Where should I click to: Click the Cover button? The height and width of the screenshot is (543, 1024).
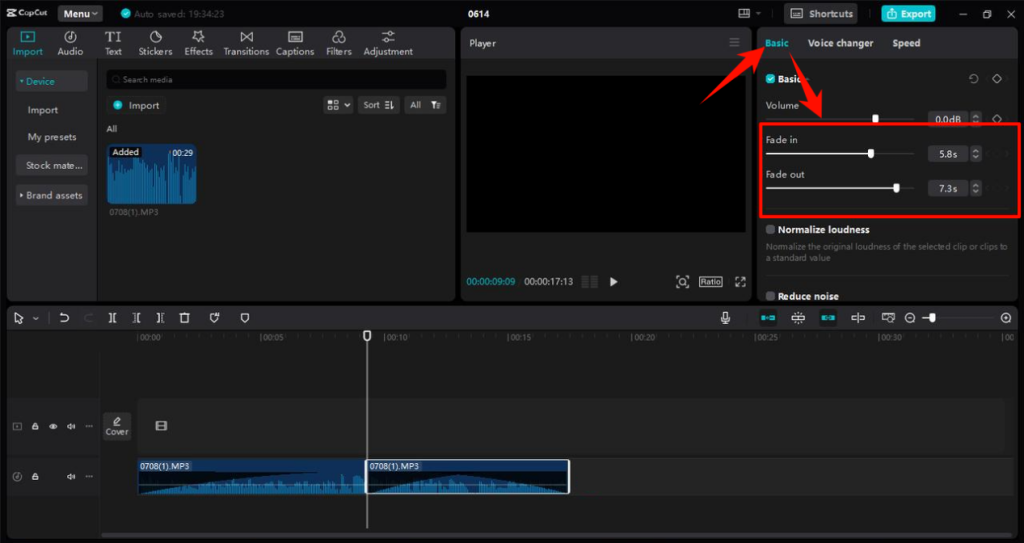click(117, 425)
